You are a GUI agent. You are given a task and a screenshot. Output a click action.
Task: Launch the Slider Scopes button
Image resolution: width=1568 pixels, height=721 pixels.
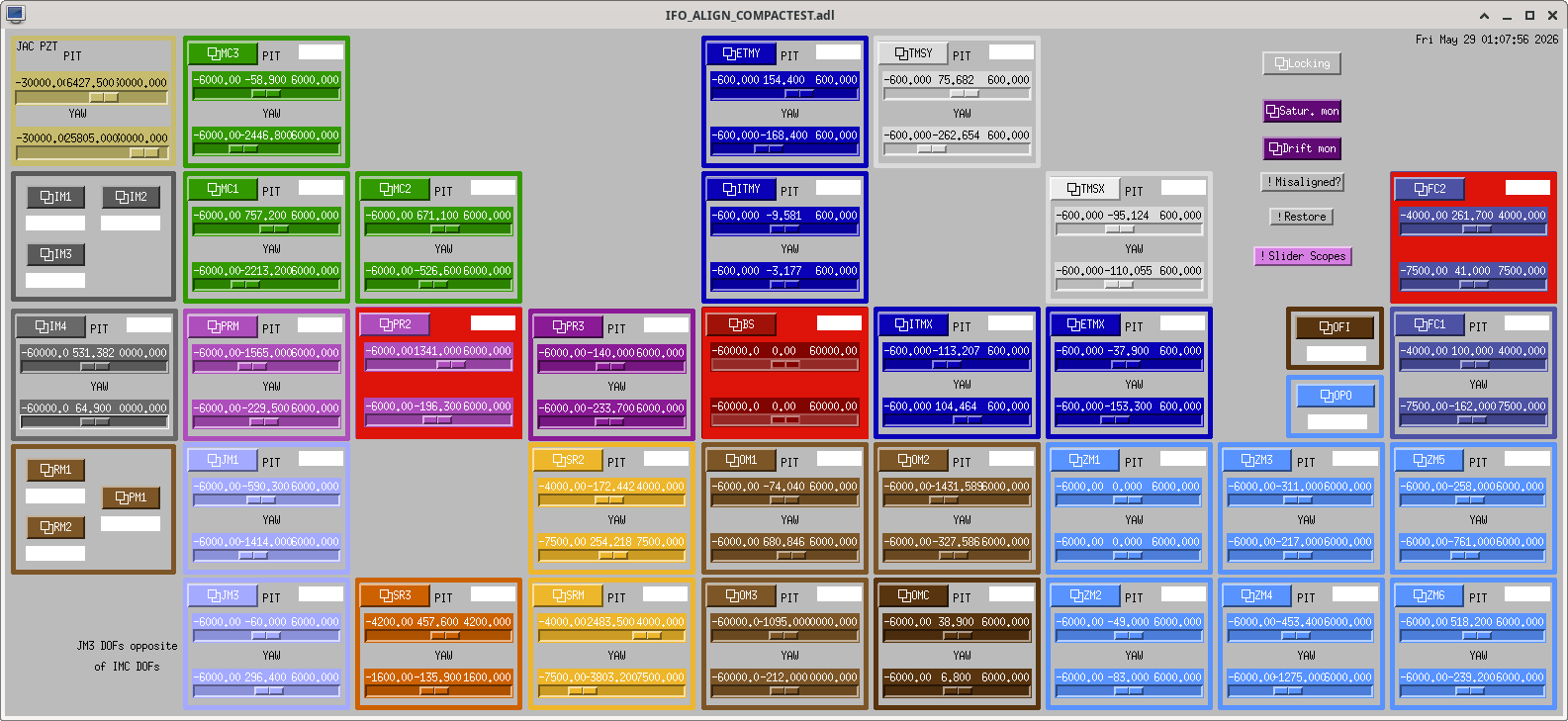tap(1302, 256)
